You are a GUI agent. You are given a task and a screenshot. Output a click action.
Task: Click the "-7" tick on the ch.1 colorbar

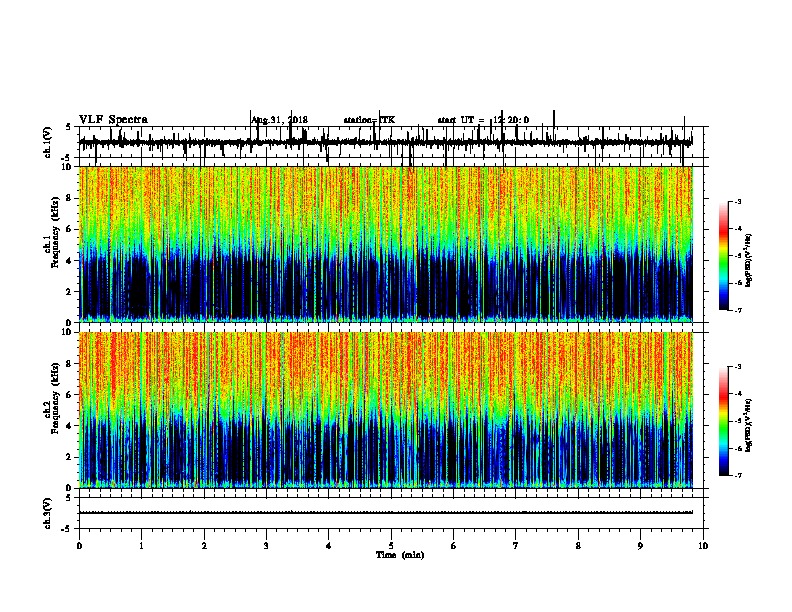737,310
